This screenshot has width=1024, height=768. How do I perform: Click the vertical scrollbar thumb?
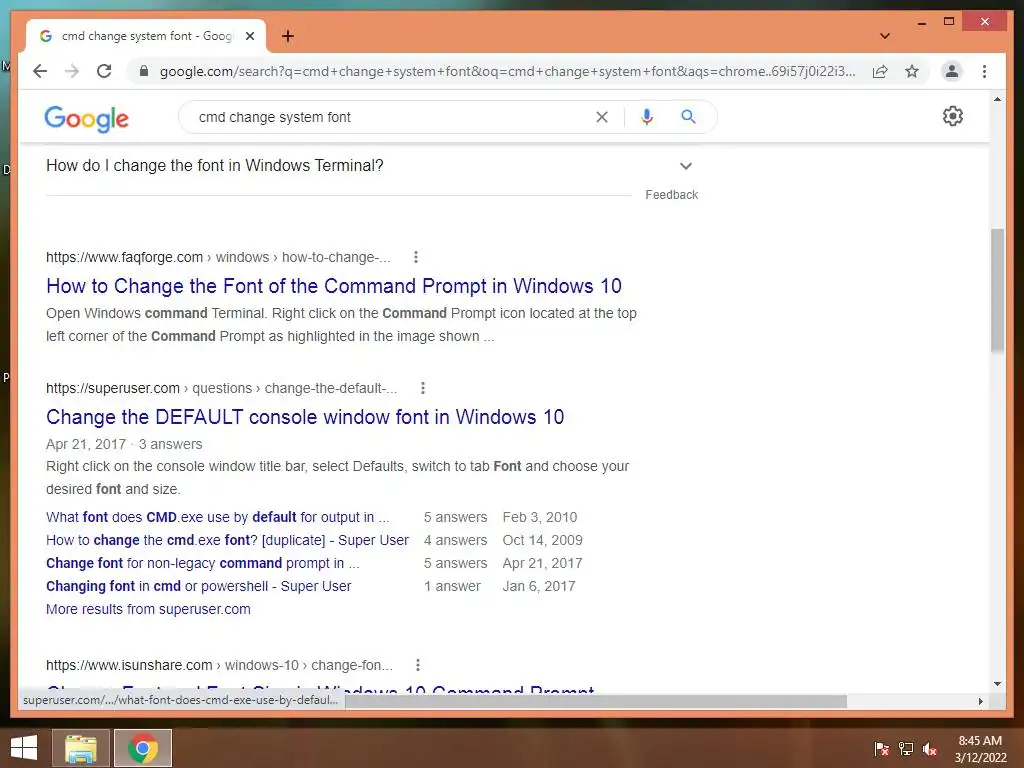[x=997, y=291]
